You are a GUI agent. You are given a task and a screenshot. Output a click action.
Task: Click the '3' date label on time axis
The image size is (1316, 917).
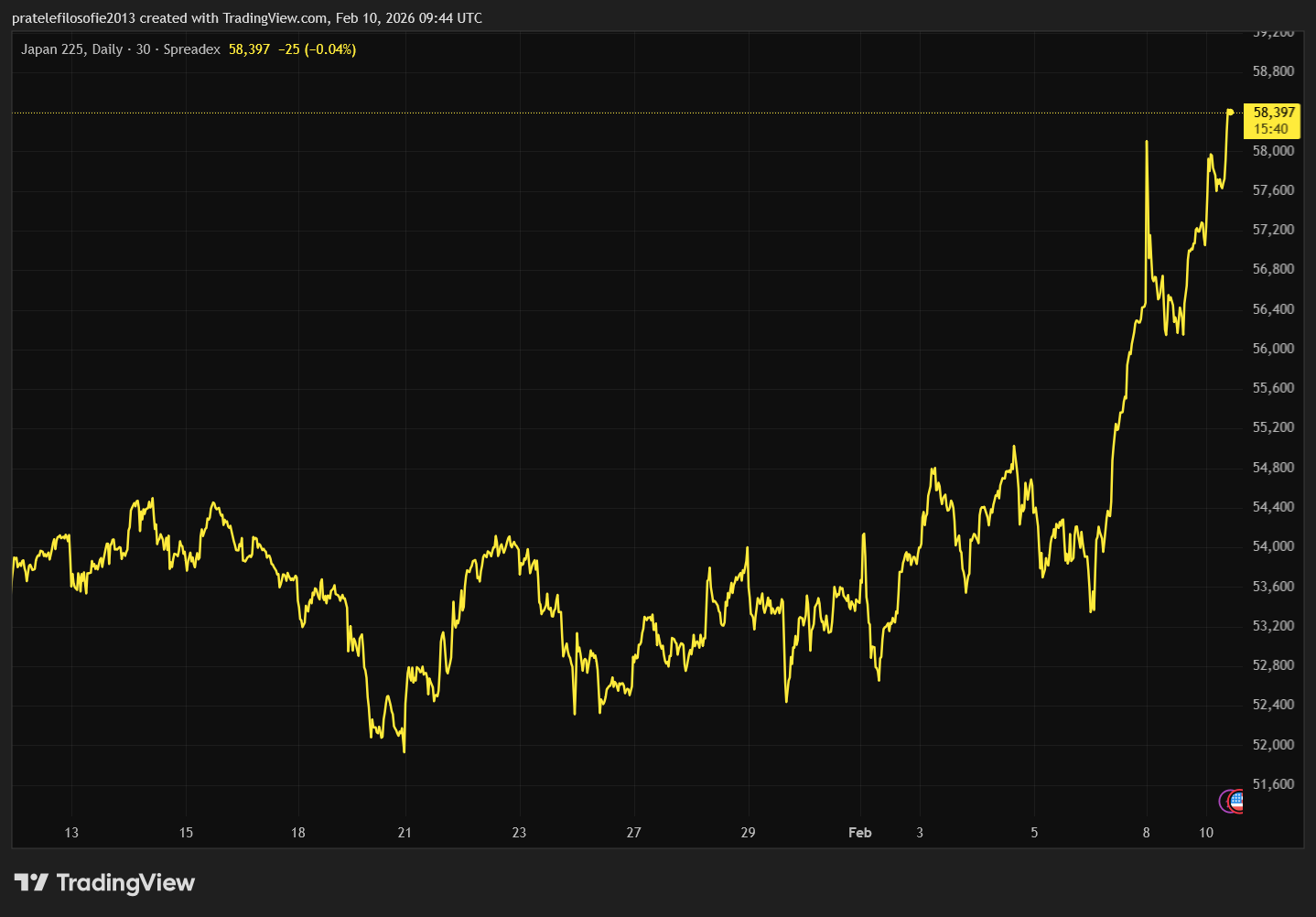pyautogui.click(x=920, y=833)
